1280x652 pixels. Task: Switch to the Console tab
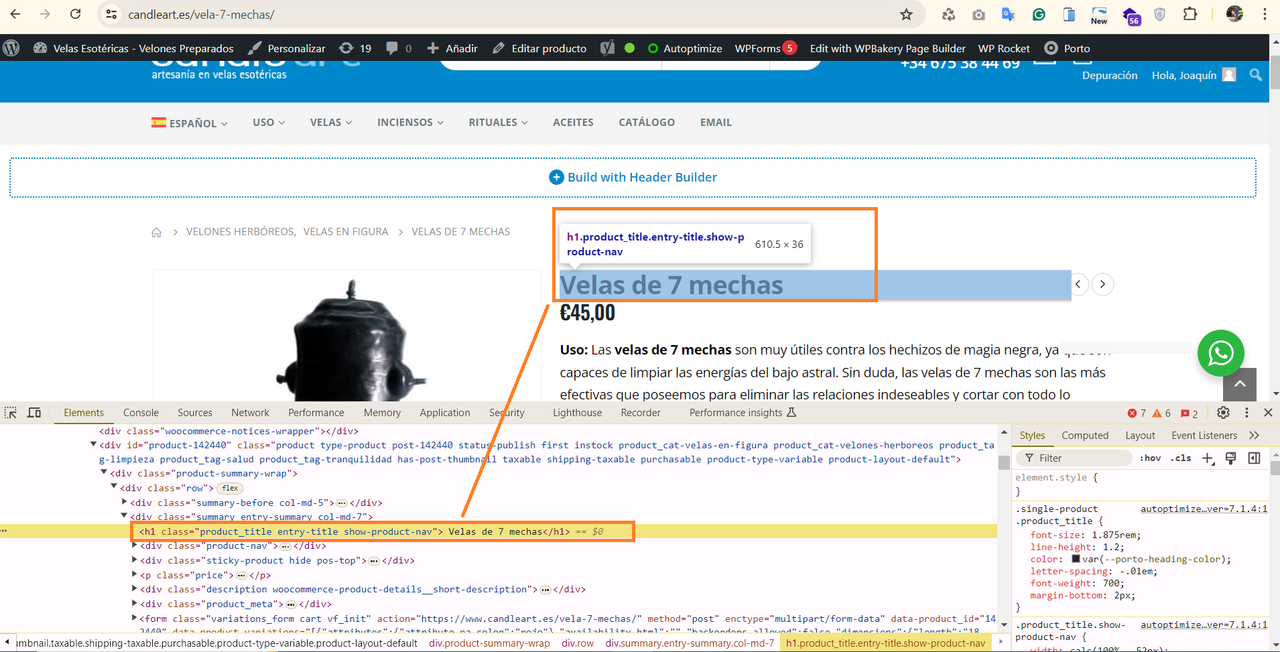(141, 412)
